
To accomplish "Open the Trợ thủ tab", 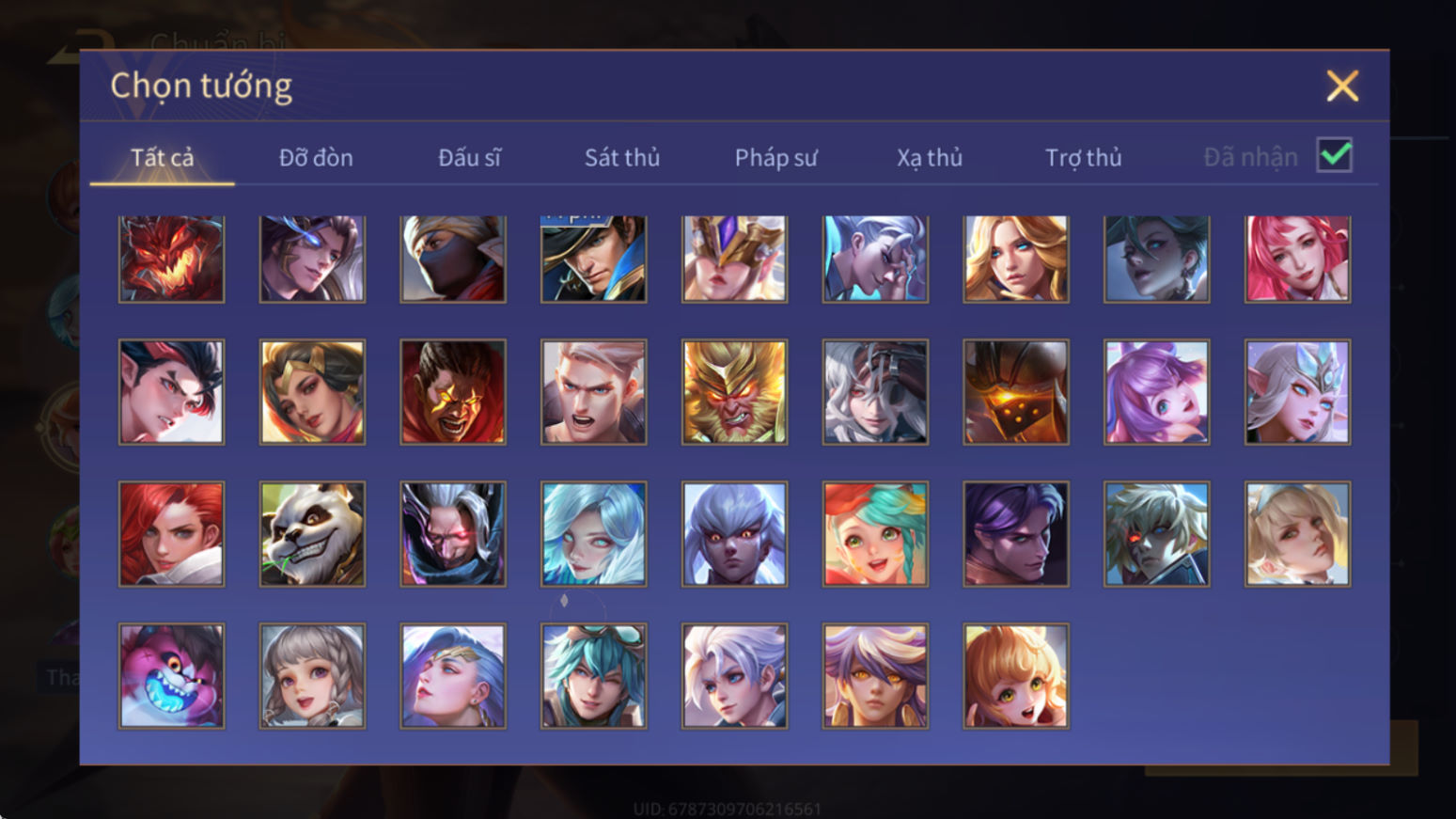I will coord(1083,157).
